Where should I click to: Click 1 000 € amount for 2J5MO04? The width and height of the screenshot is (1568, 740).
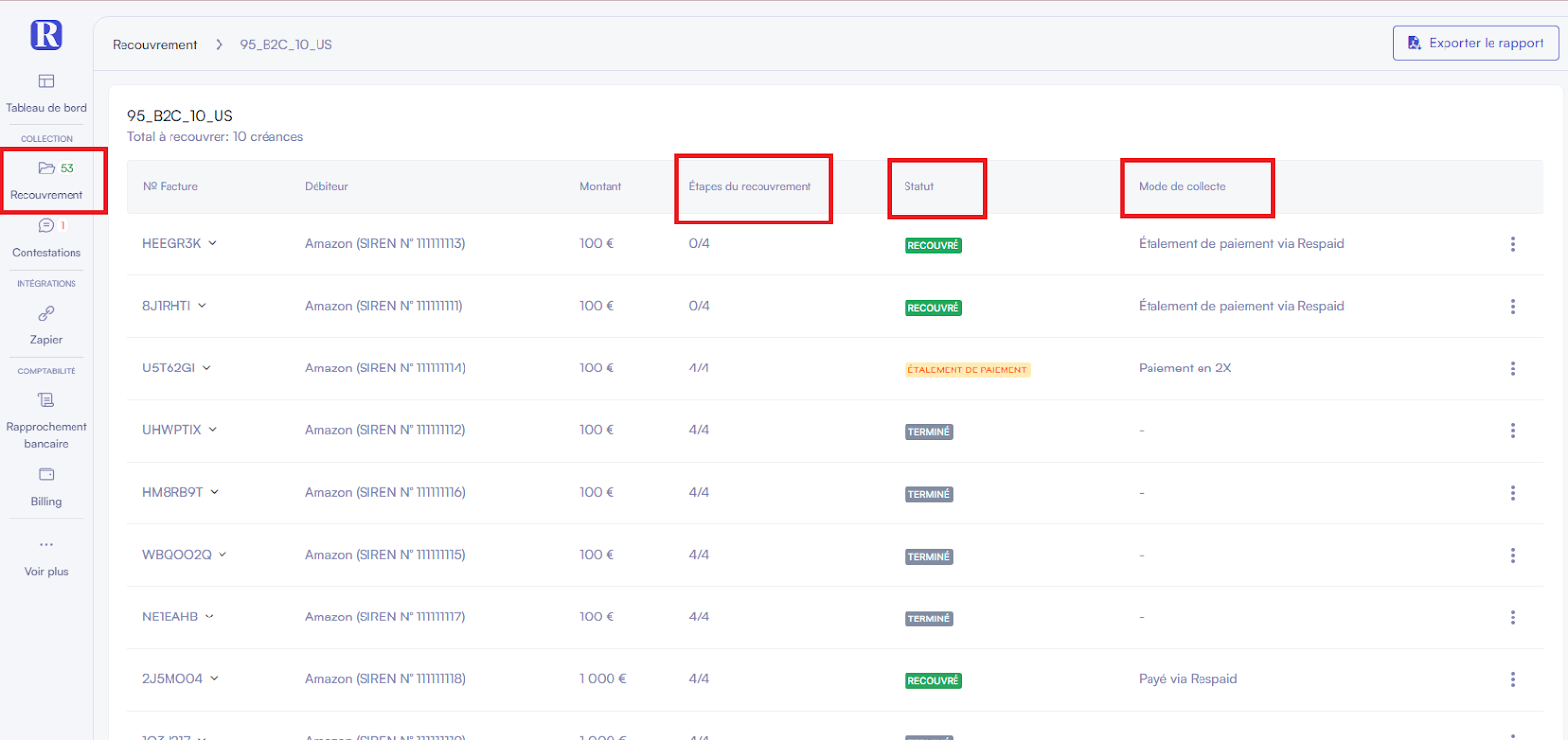coord(603,678)
